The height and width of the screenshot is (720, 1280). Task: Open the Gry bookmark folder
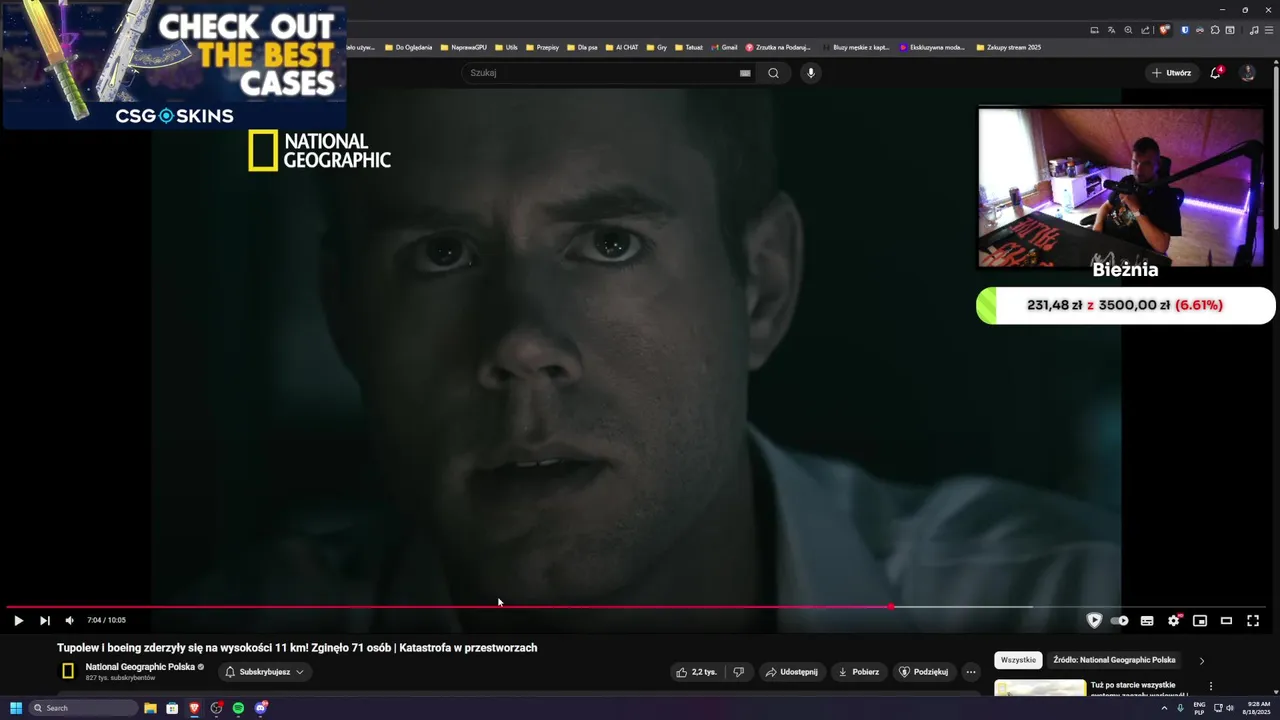[x=656, y=47]
